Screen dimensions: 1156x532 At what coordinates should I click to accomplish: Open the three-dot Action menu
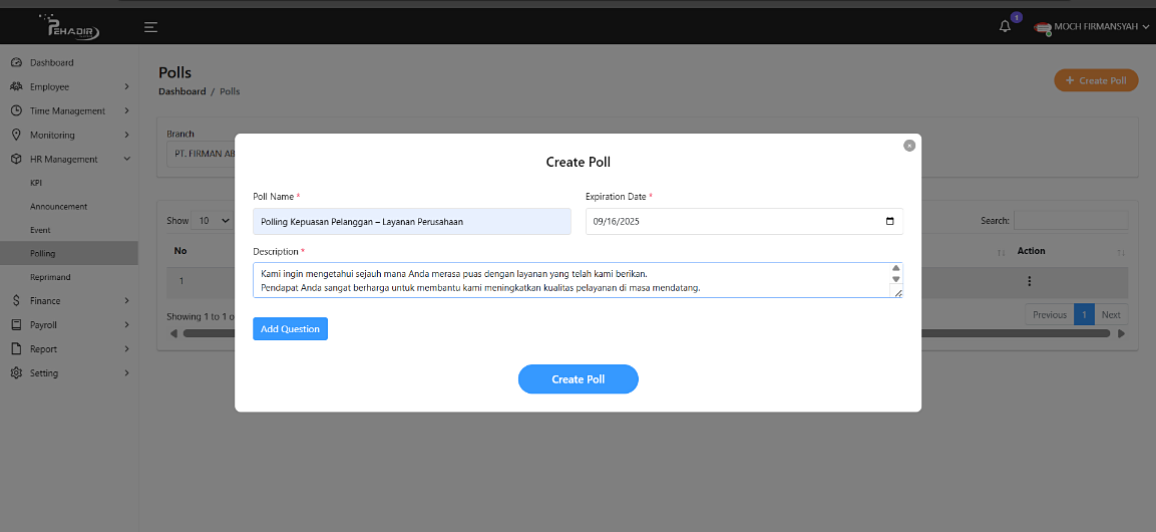[x=1029, y=282]
